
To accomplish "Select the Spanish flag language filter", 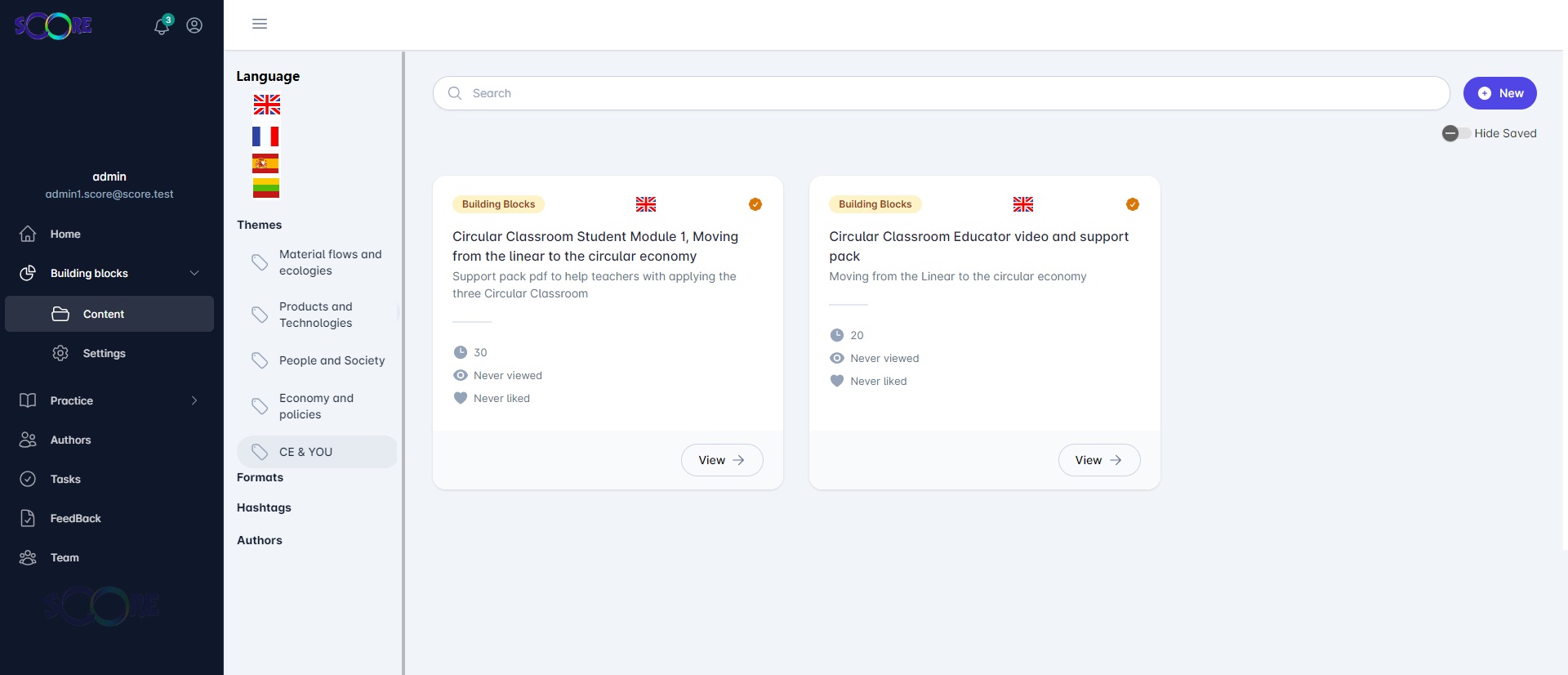I will point(265,163).
